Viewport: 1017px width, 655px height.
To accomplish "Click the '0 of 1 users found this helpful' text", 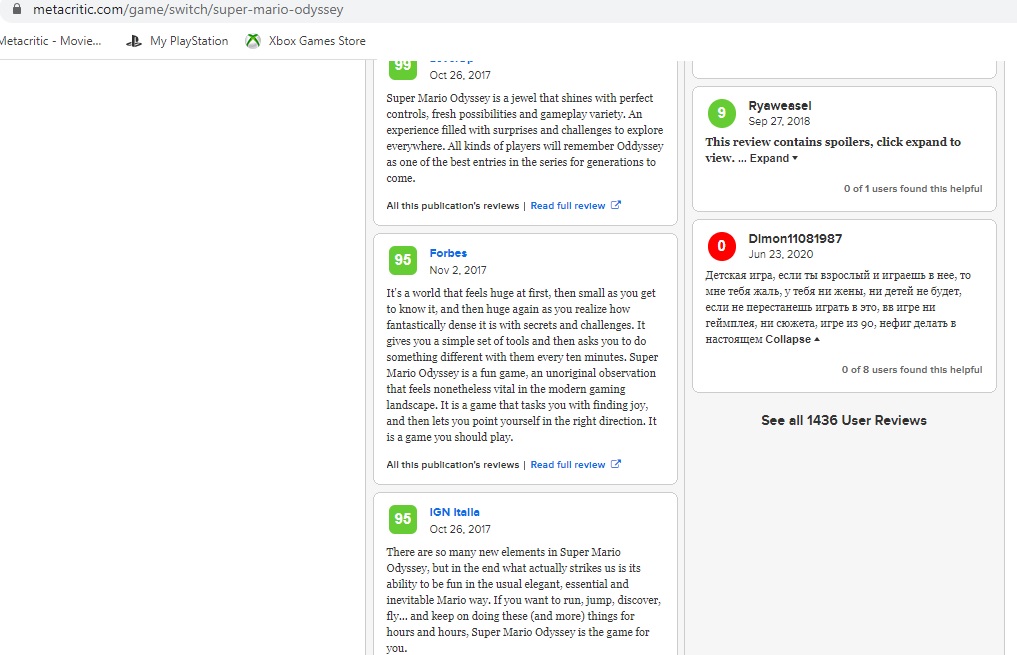I will pyautogui.click(x=913, y=189).
